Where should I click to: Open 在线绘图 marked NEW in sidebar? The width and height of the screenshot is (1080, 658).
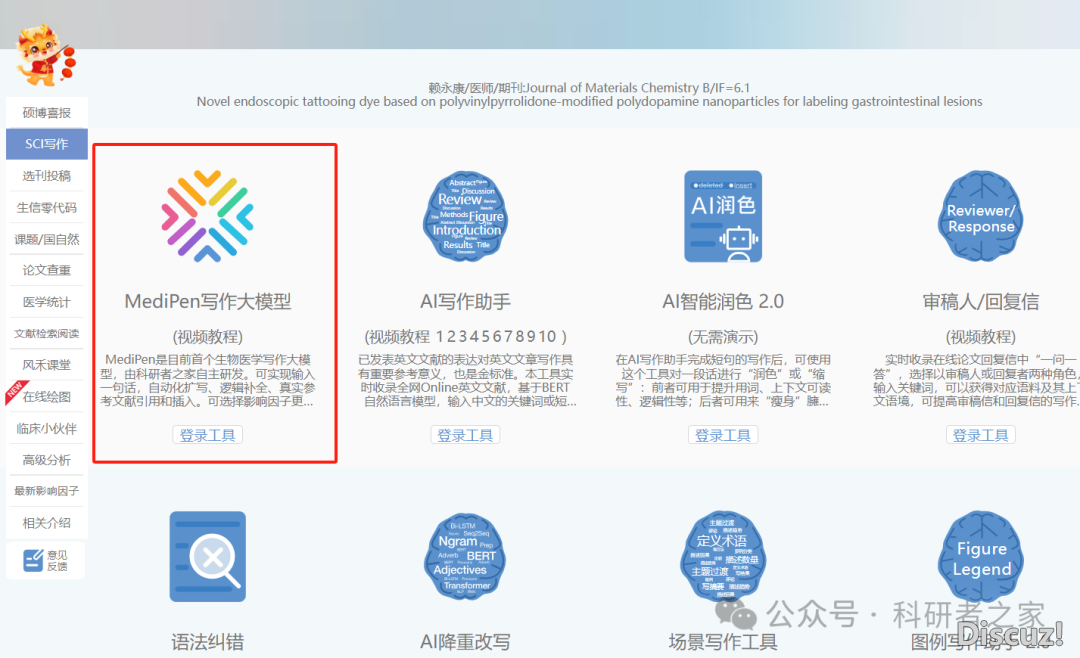(x=47, y=397)
